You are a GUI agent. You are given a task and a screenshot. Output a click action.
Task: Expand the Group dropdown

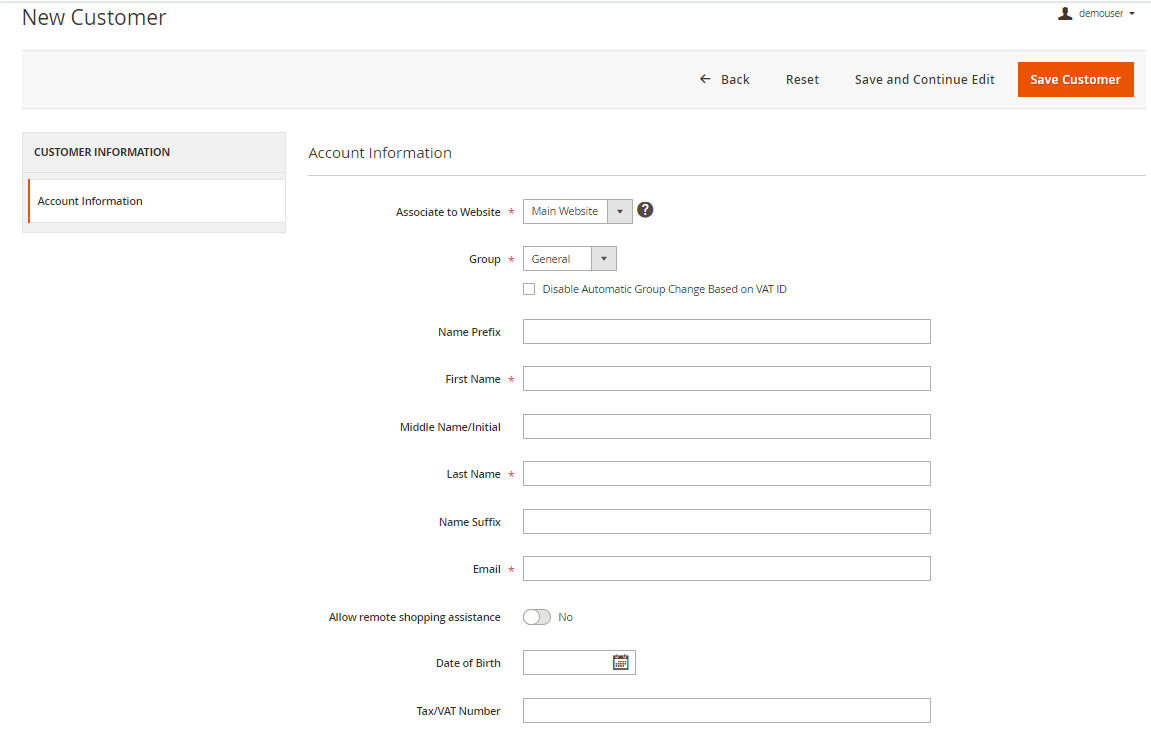pyautogui.click(x=569, y=259)
